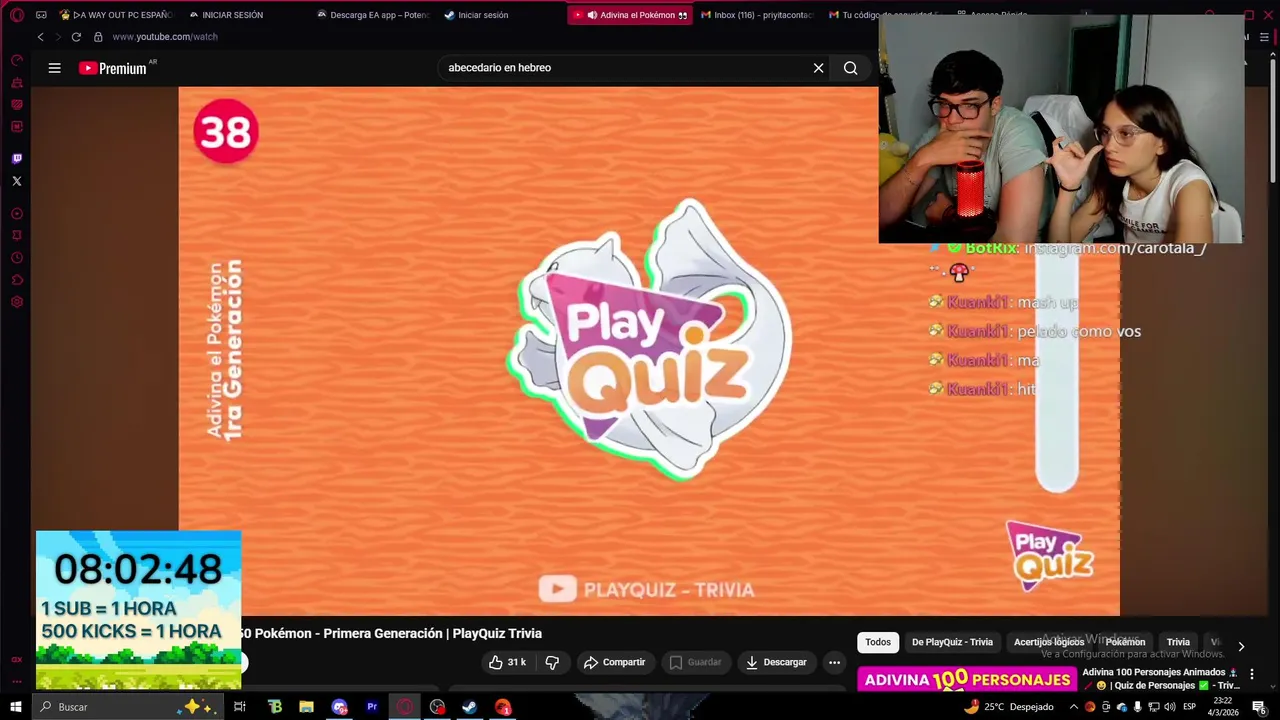Mute audio on the Adivina el Pokémon tab
1280x720 pixels.
coord(592,15)
